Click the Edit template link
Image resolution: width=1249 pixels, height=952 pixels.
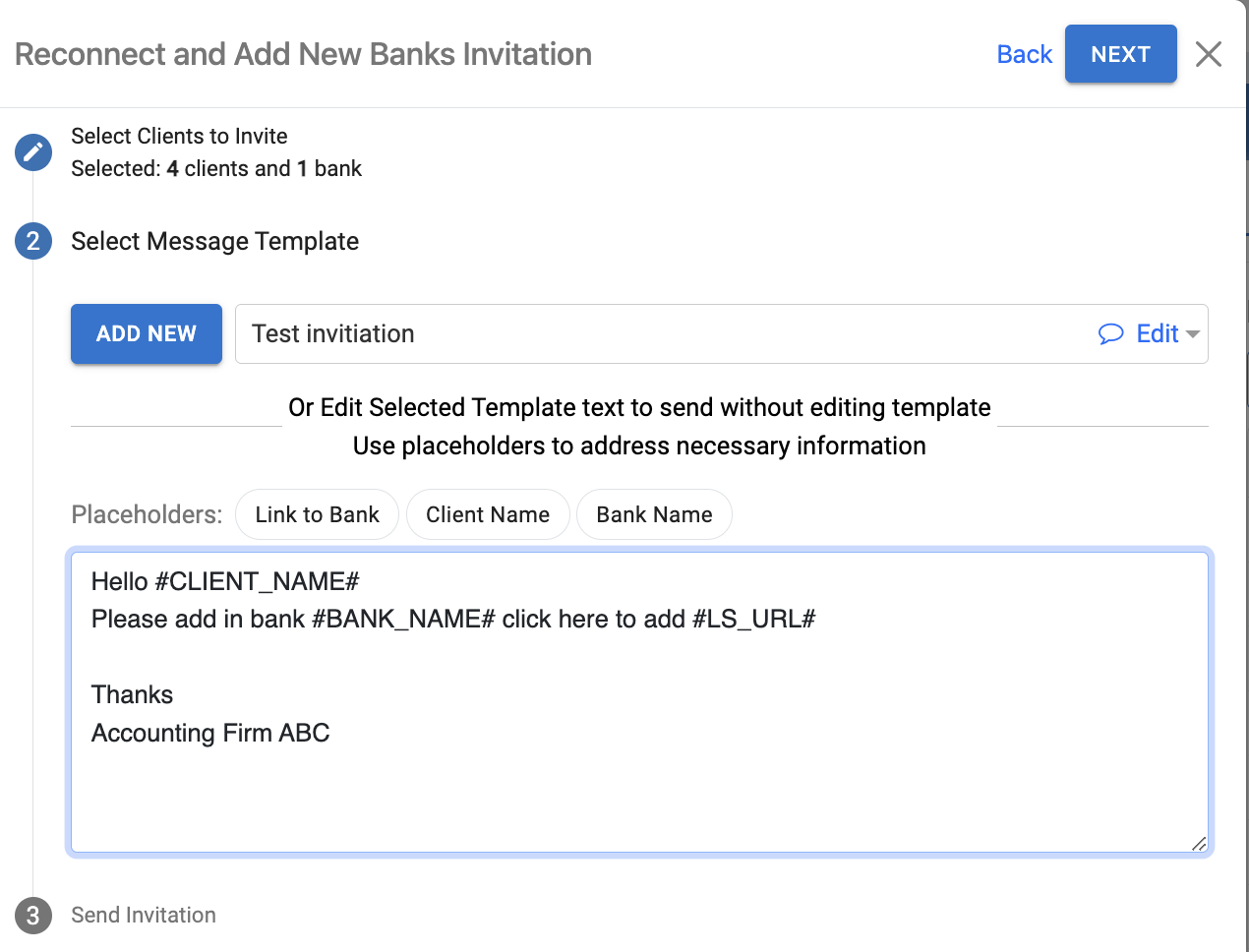coord(1157,334)
